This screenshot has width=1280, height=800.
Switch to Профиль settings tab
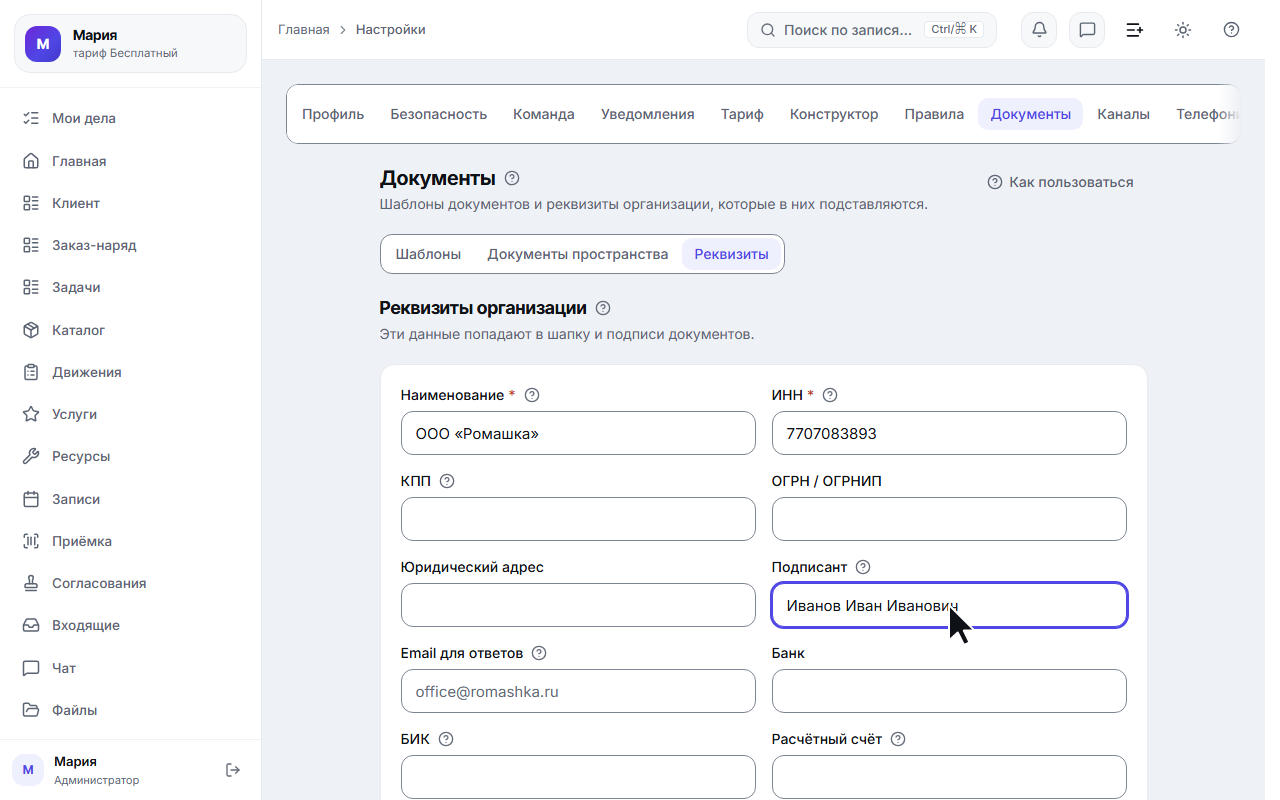pyautogui.click(x=333, y=114)
